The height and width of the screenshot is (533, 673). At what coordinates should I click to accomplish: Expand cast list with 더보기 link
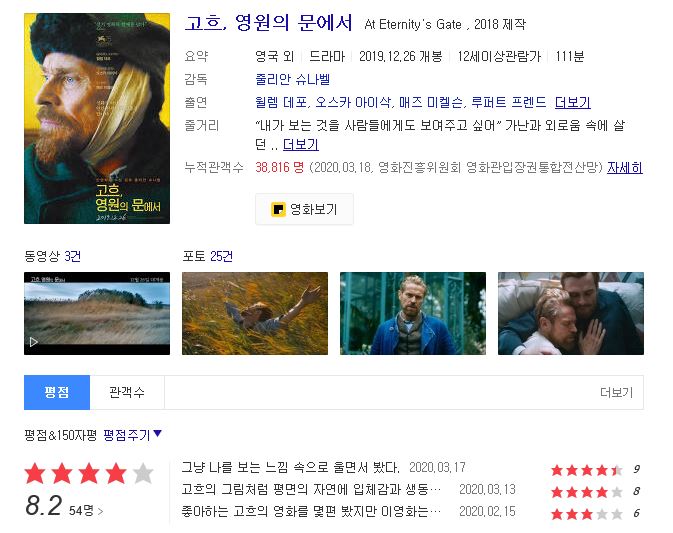(x=573, y=103)
